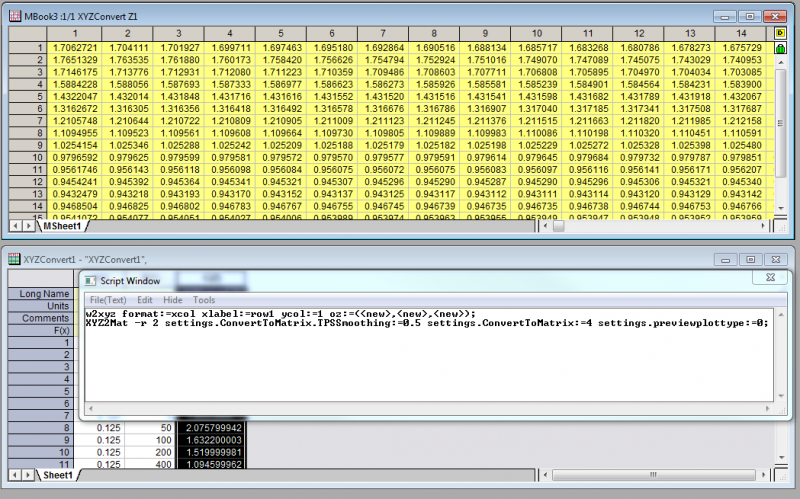800x499 pixels.
Task: Click Script Window horizontal scroll left arrow
Action: click(91, 408)
